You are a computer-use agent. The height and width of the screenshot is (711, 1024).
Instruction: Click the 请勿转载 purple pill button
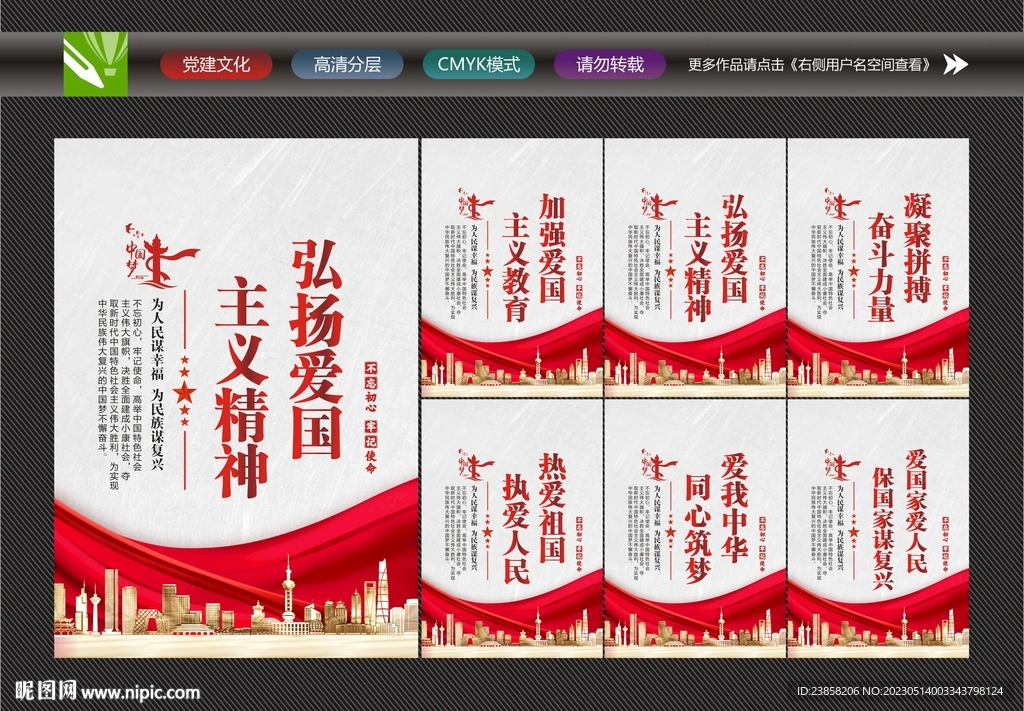click(x=610, y=65)
